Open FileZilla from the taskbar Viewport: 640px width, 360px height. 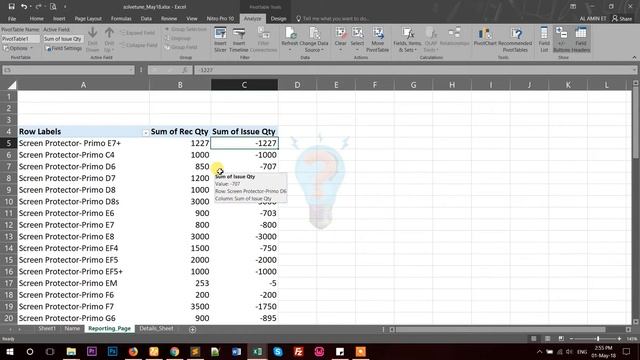point(298,351)
